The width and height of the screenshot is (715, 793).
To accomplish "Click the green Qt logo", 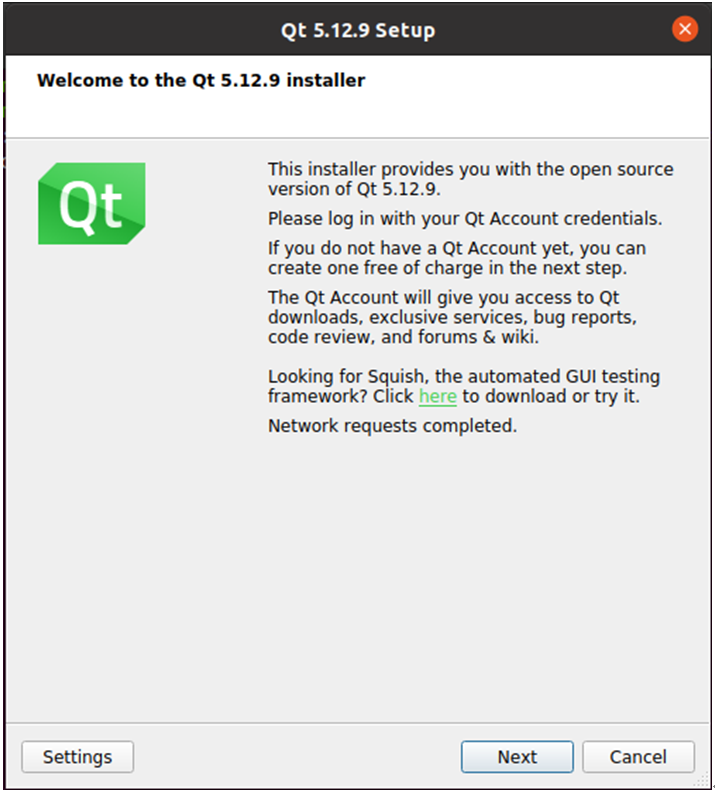I will 92,203.
